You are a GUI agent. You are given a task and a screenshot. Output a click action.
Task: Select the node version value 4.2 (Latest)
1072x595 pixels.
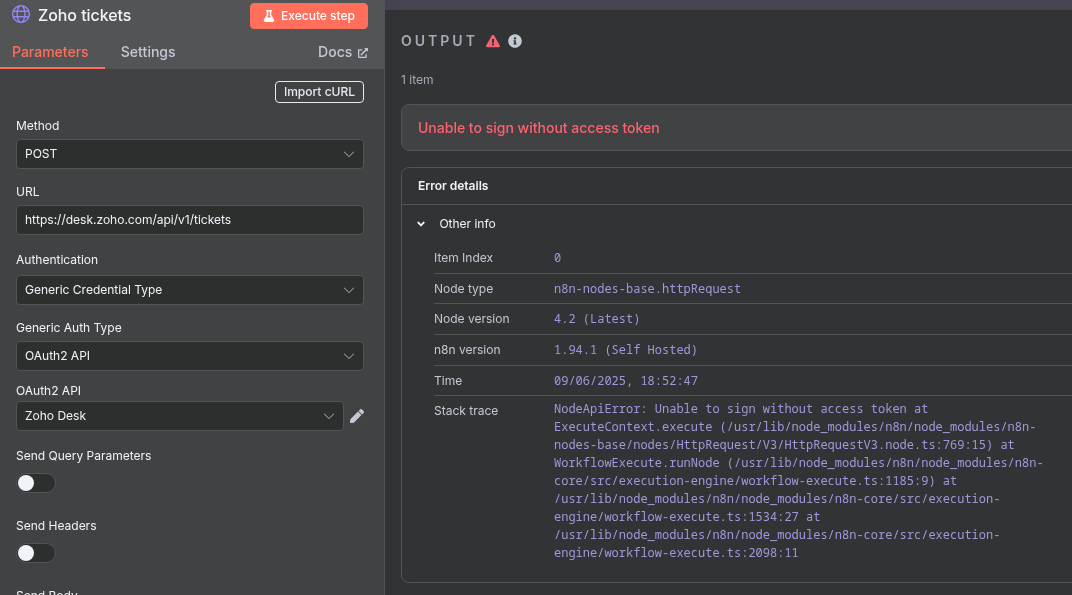[596, 319]
